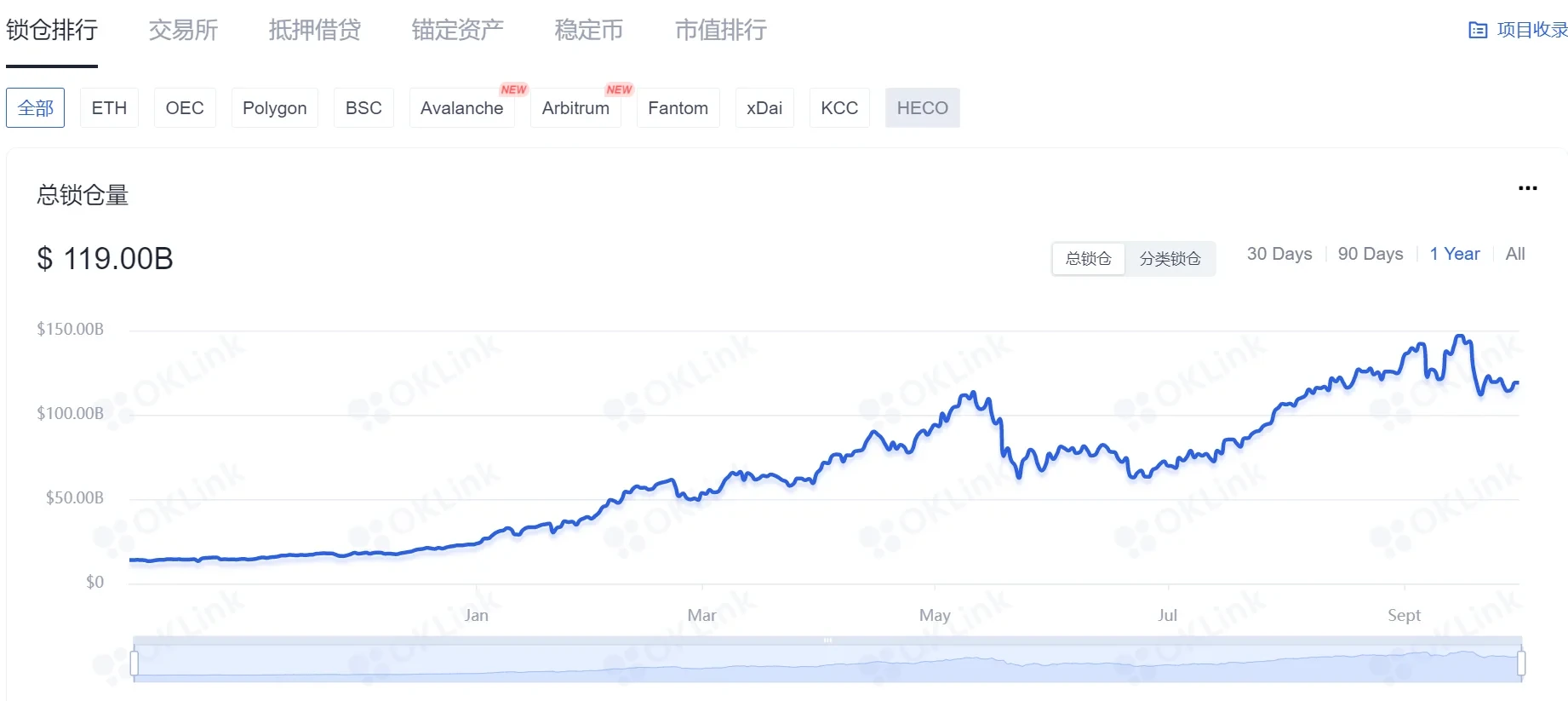Click the right range slider handle

click(x=1521, y=663)
